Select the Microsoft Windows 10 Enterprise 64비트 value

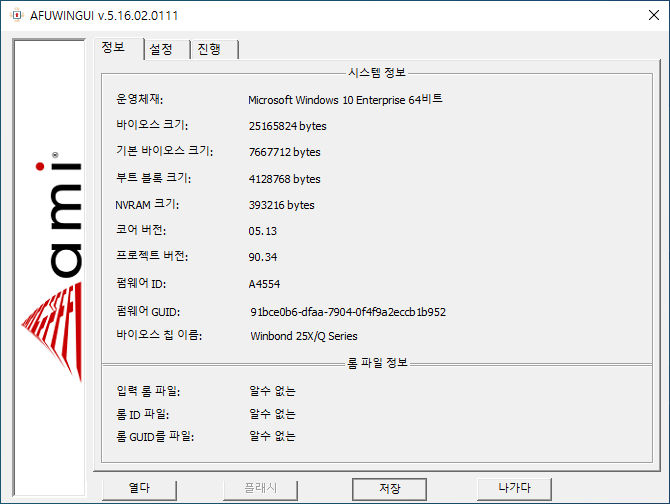pyautogui.click(x=345, y=100)
